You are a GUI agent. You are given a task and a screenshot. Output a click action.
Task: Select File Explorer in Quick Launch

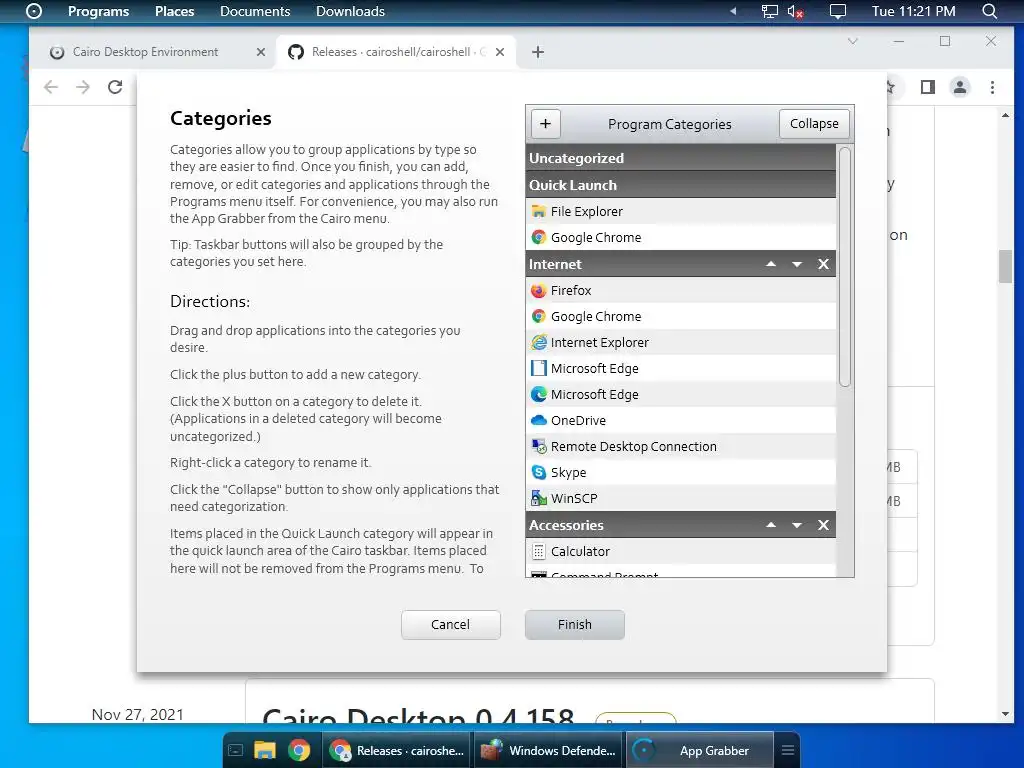pos(680,211)
